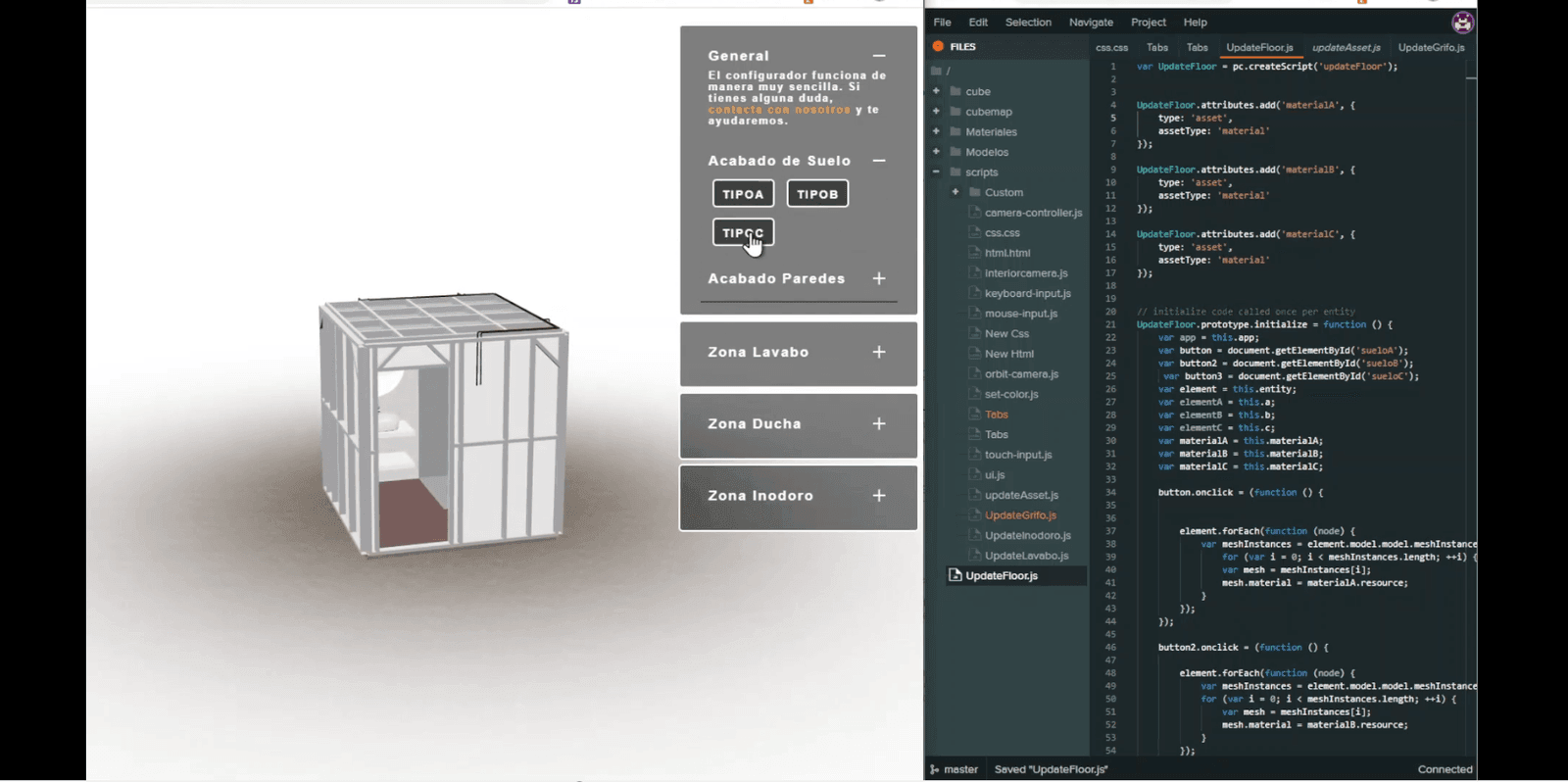
Task: Open the Help menu
Action: (x=1195, y=23)
